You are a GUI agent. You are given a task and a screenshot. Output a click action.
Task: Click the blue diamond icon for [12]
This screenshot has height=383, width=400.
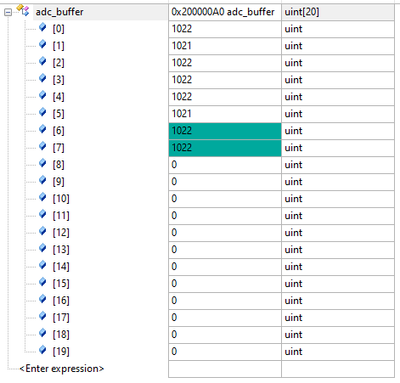(x=43, y=231)
